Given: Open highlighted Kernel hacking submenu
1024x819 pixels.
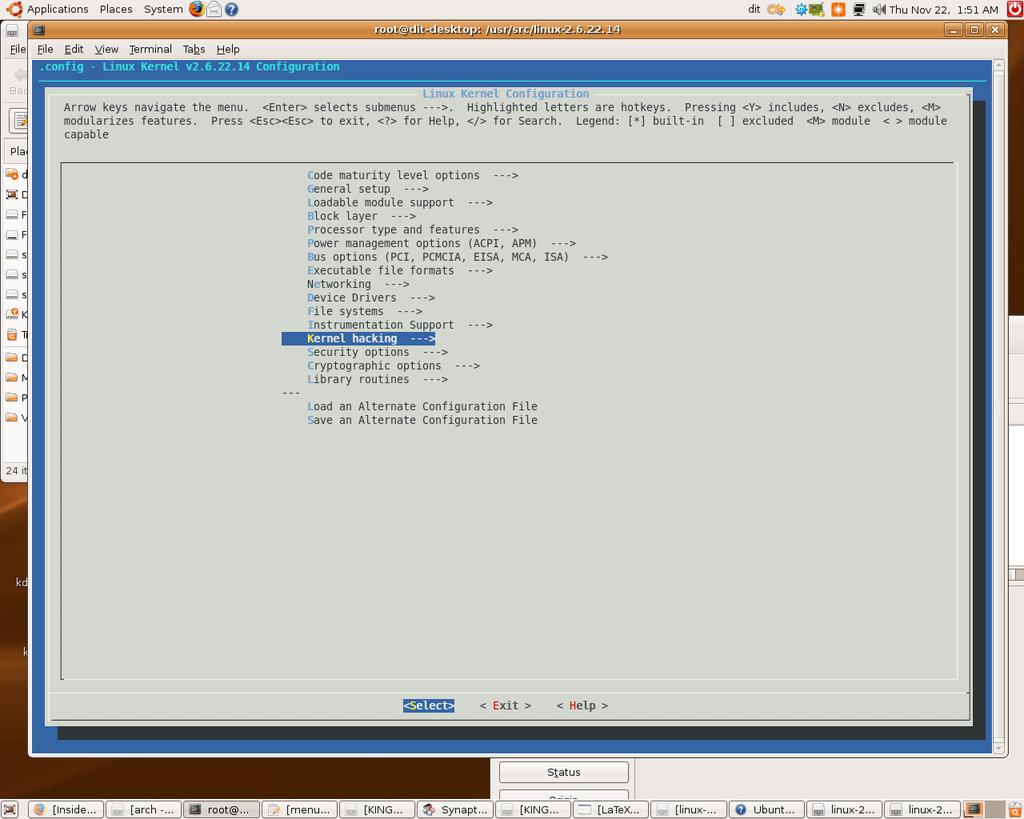Looking at the screenshot, I should 359,338.
